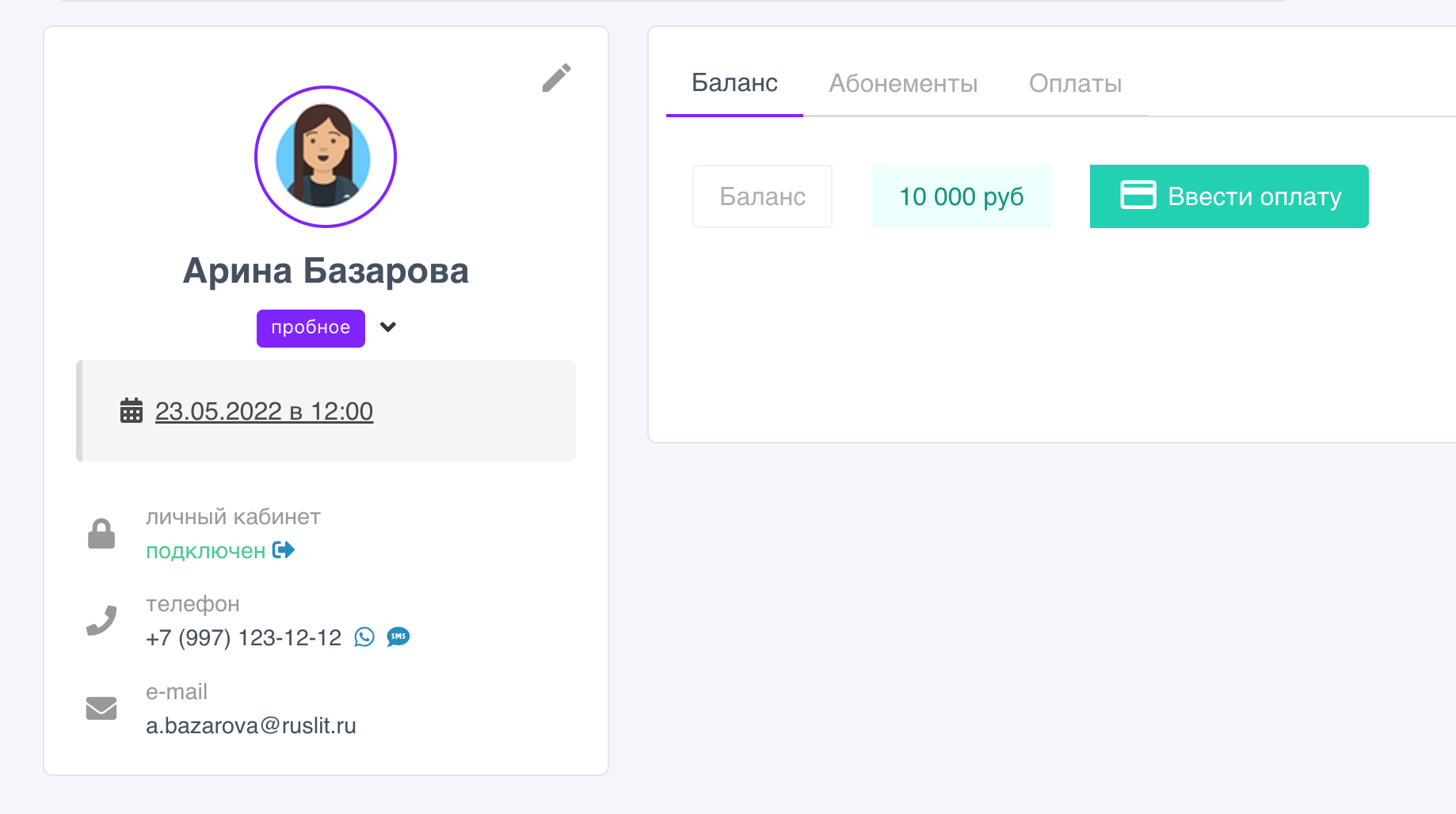This screenshot has width=1456, height=814.
Task: Click the calendar icon beside the date
Action: [x=131, y=411]
